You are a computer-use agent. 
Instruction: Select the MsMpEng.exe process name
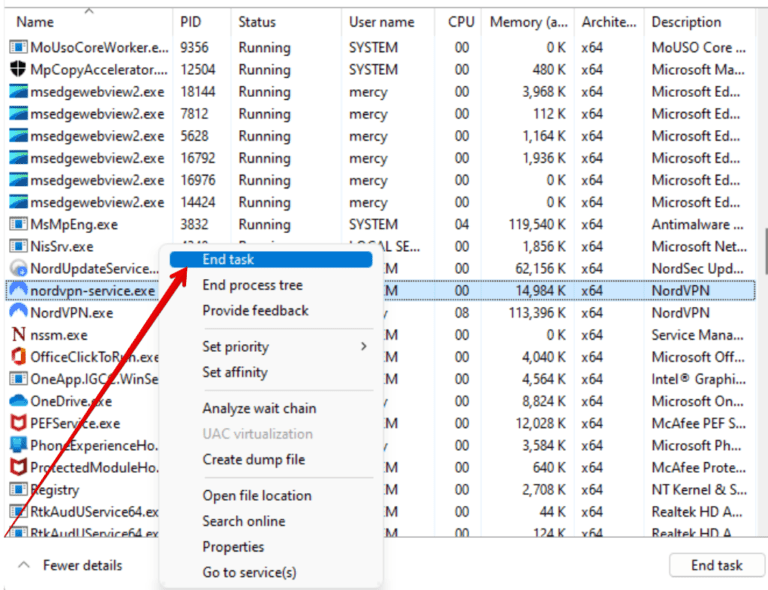click(x=74, y=224)
